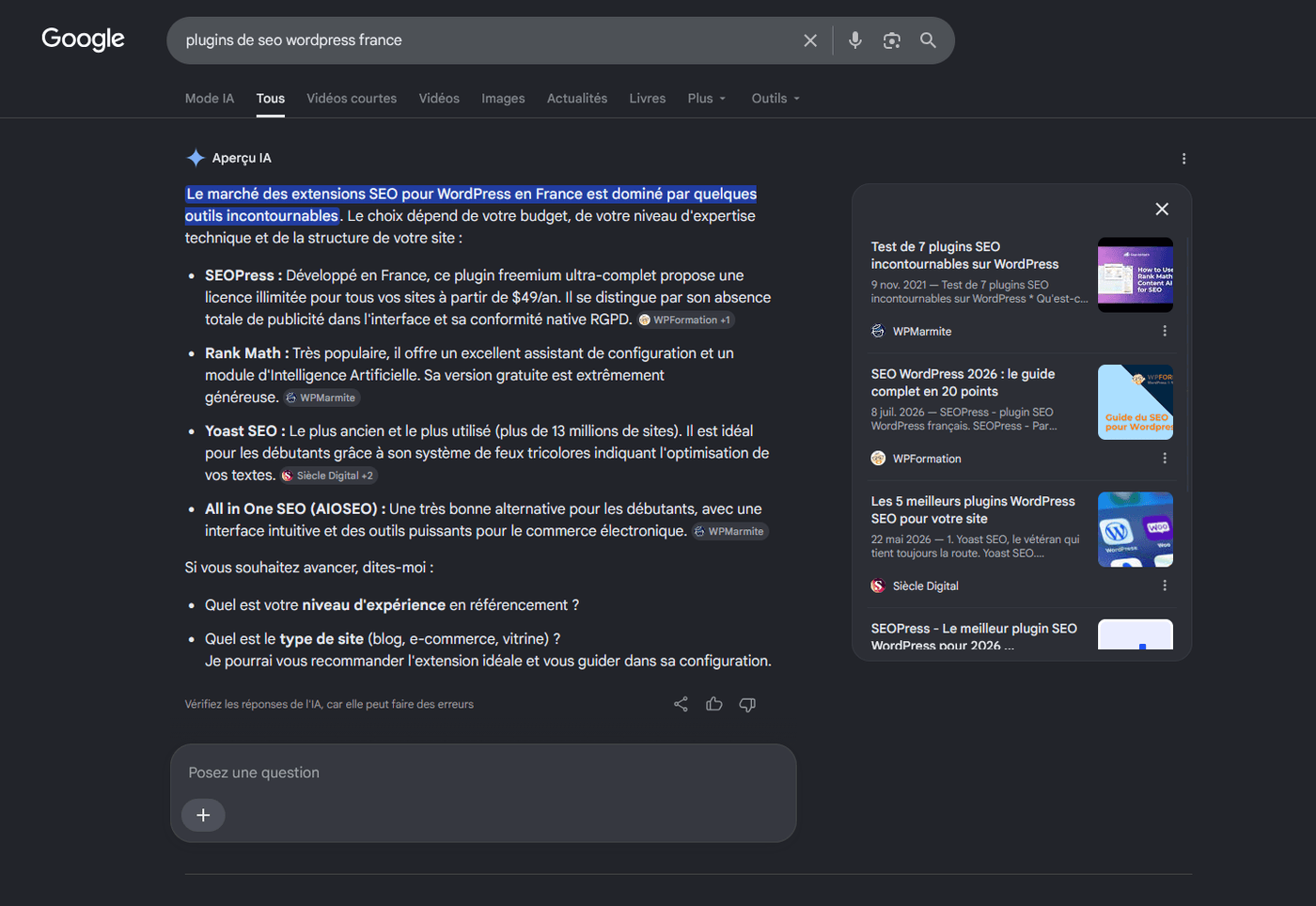This screenshot has width=1316, height=906.
Task: Select the Tous tab
Action: click(271, 98)
